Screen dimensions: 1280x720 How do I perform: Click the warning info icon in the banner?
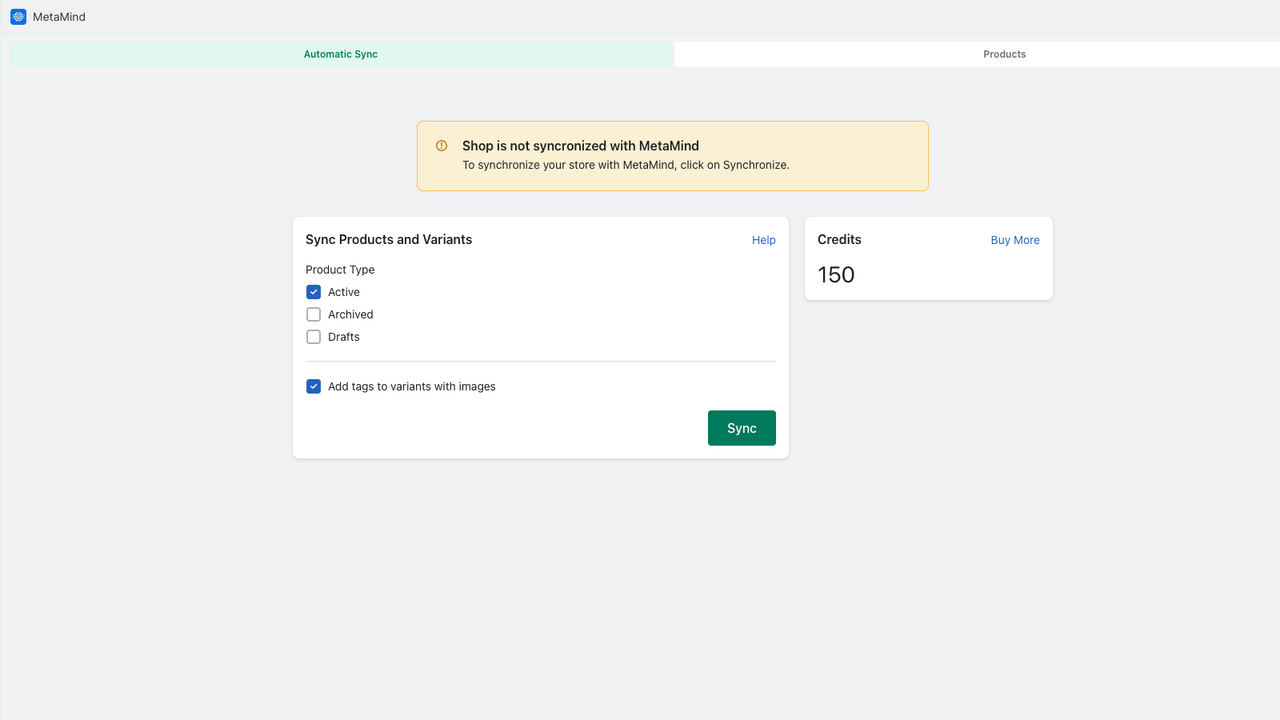pos(441,145)
